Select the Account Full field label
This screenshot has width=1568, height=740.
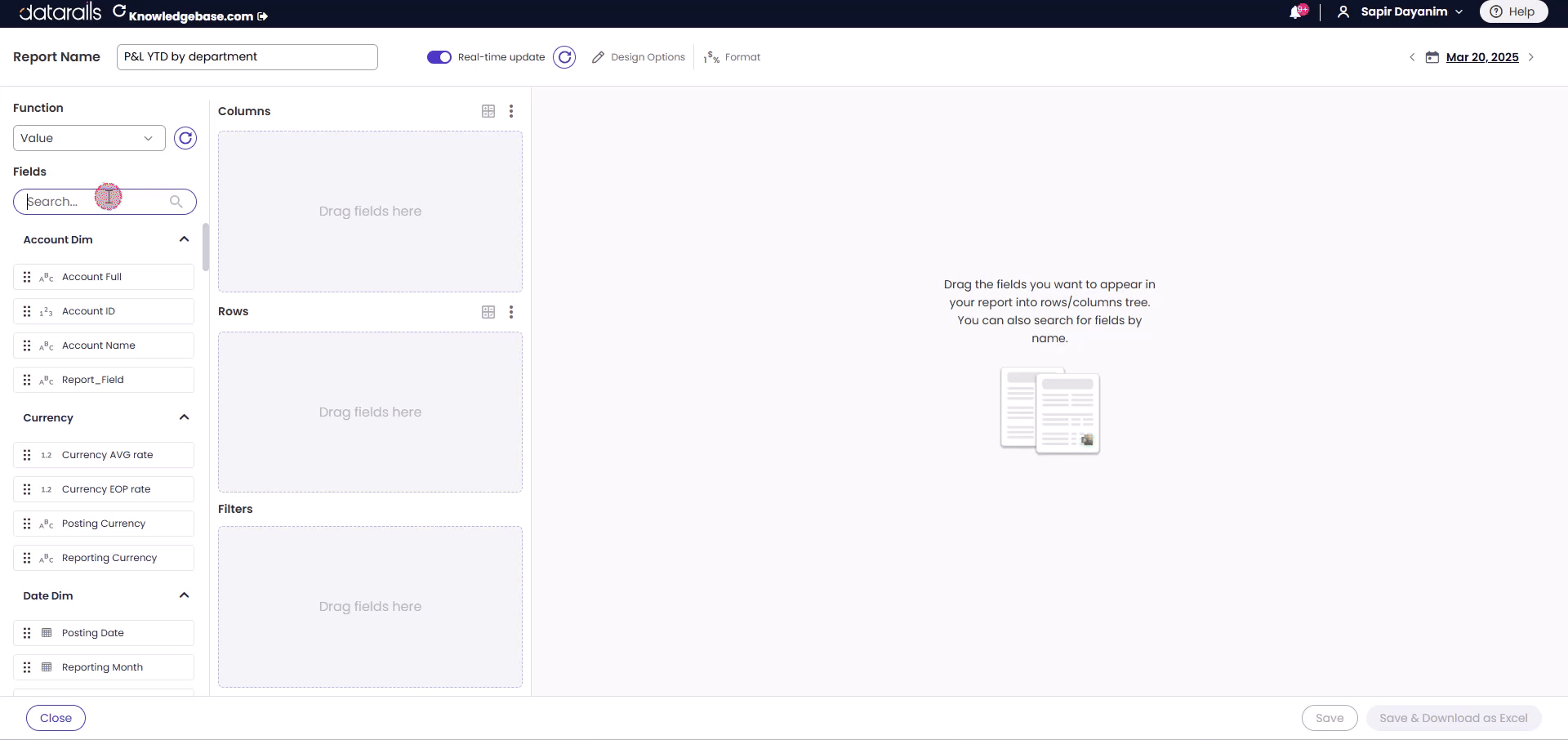point(91,277)
